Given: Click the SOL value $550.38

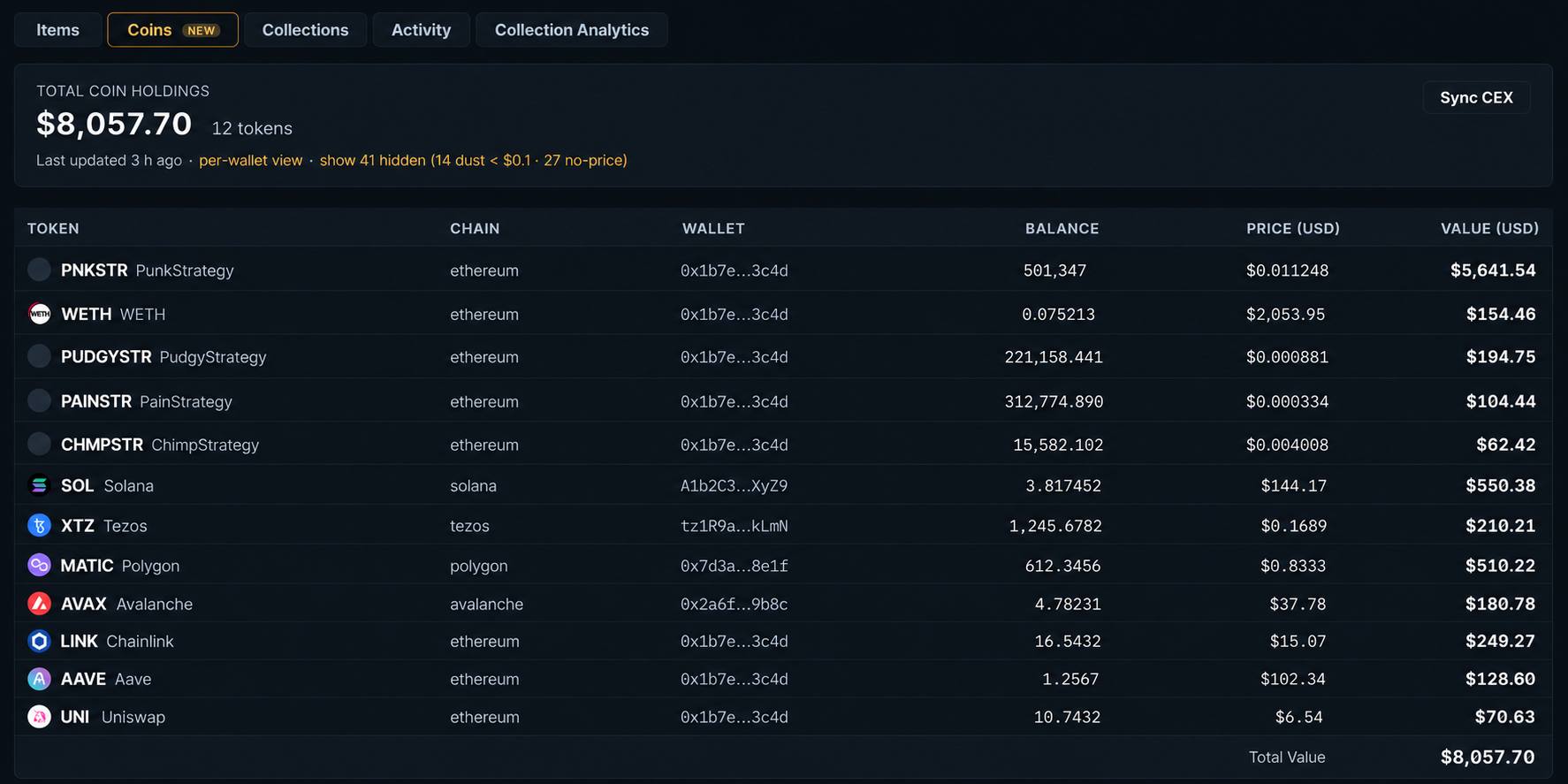Looking at the screenshot, I should (1500, 485).
